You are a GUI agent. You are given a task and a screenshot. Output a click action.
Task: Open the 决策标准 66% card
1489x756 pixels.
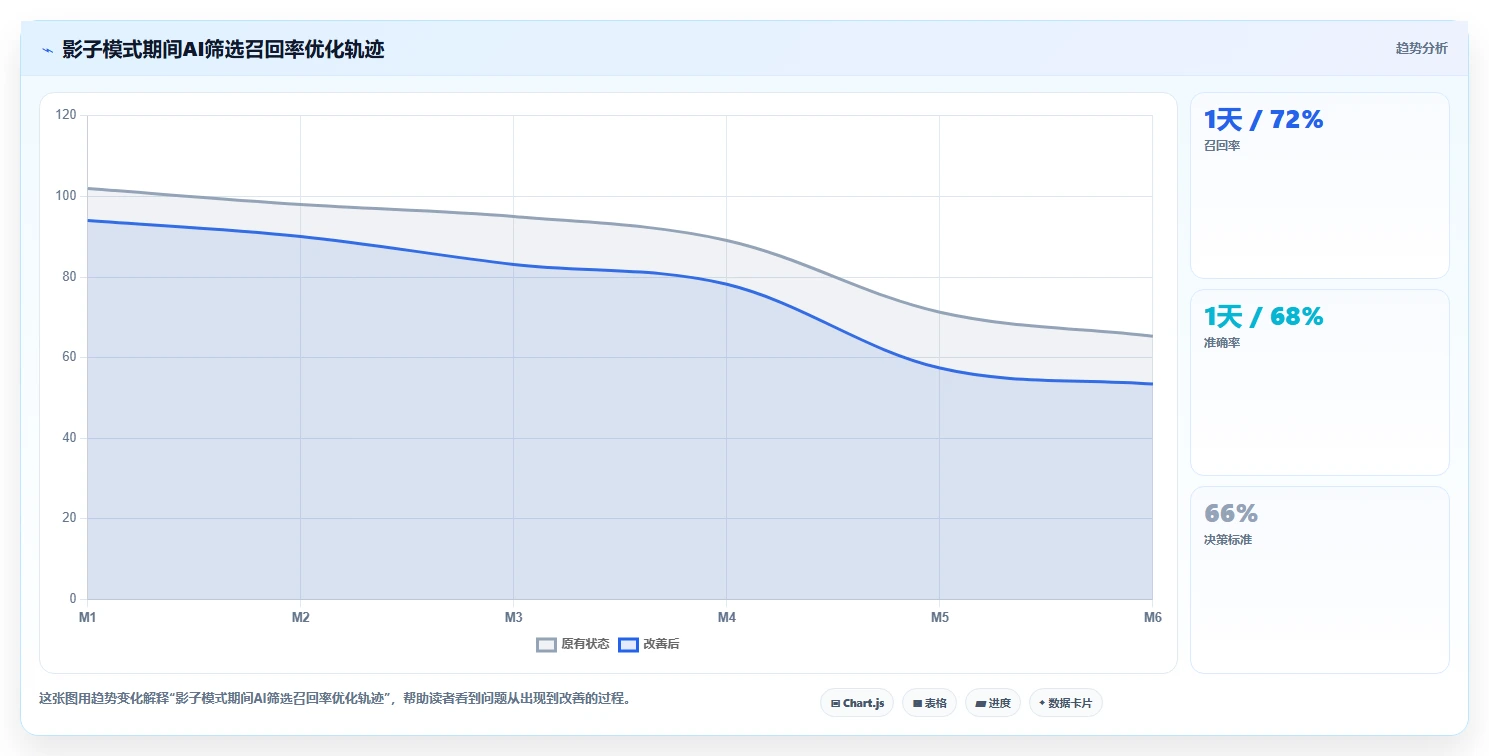(1319, 580)
